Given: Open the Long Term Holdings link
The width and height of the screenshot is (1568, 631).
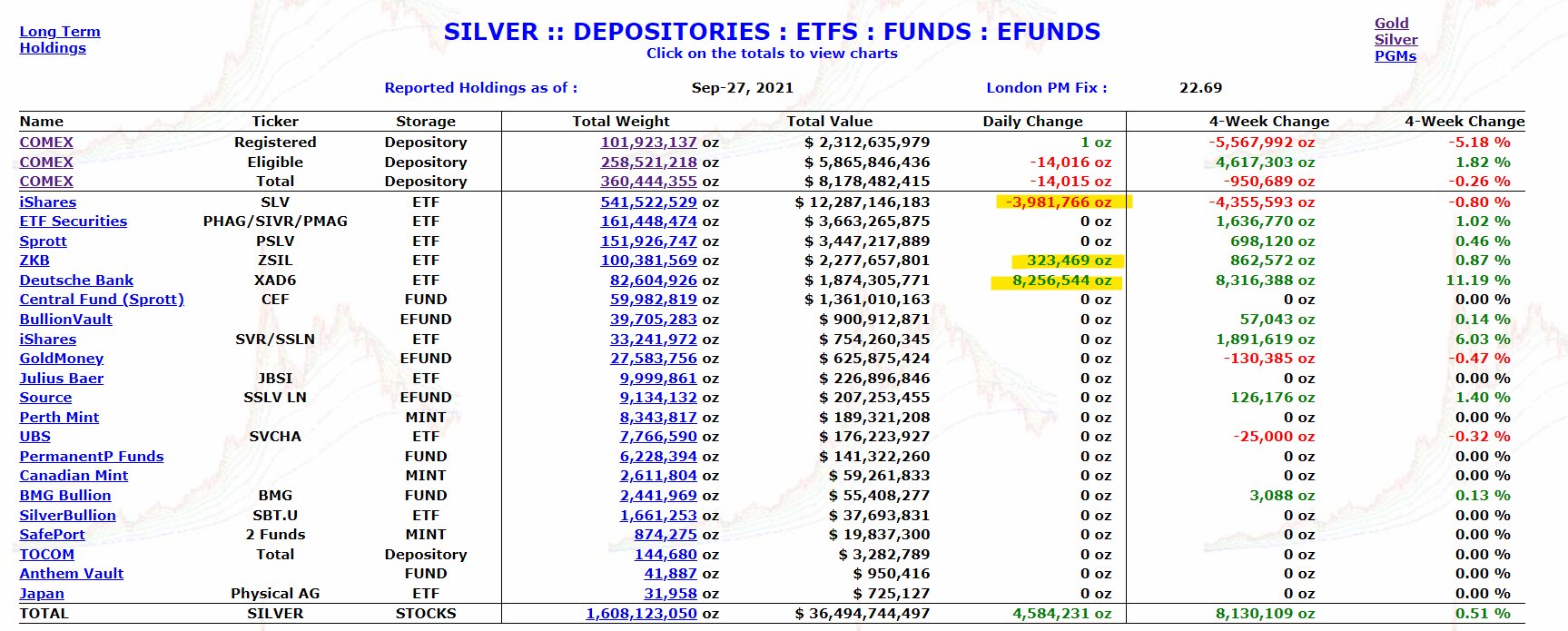Looking at the screenshot, I should click(60, 39).
